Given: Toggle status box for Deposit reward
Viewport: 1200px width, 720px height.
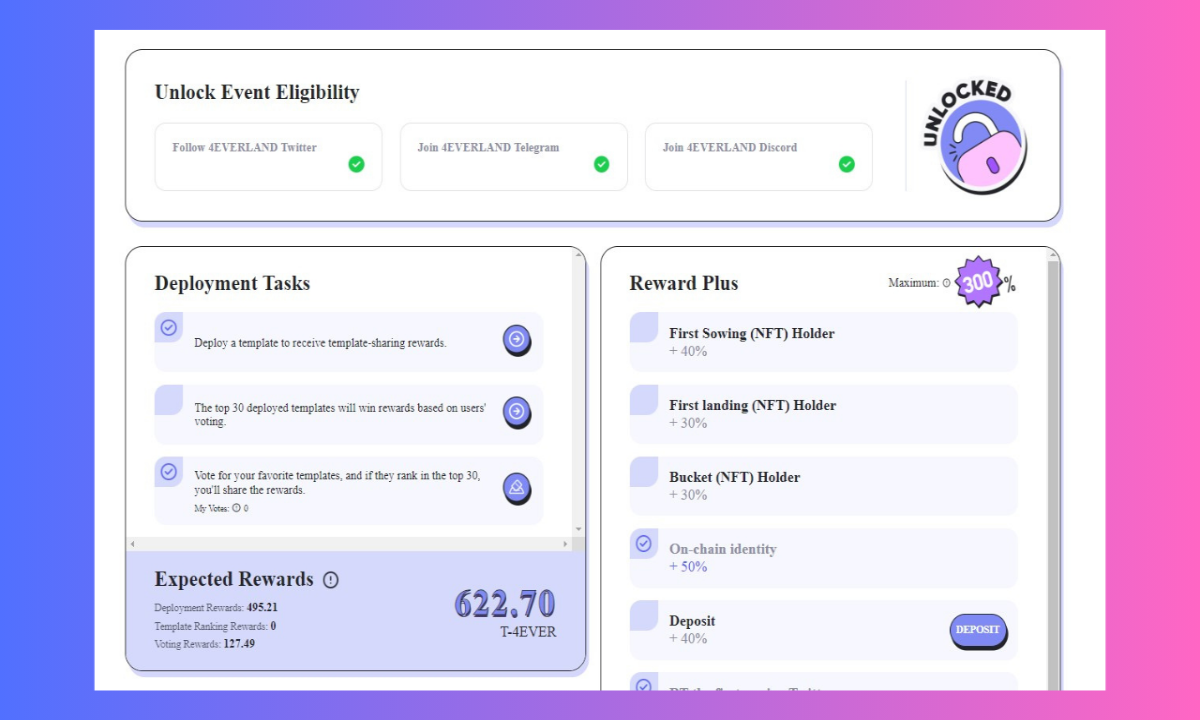Looking at the screenshot, I should pos(644,615).
